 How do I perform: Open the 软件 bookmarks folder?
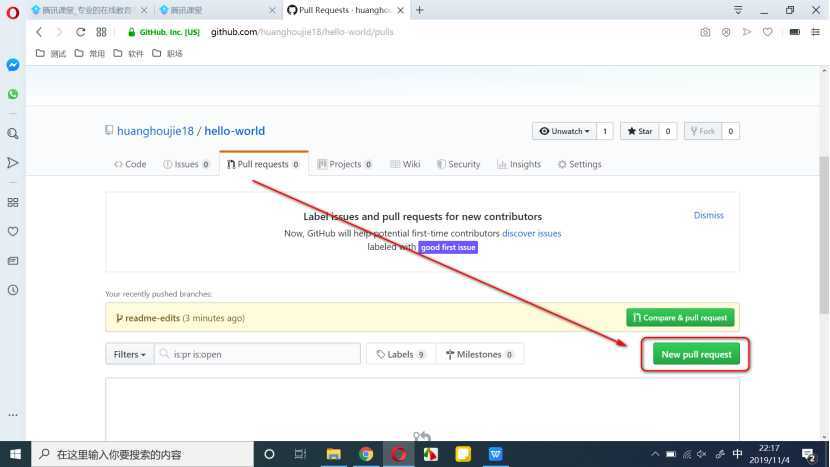tap(129, 53)
